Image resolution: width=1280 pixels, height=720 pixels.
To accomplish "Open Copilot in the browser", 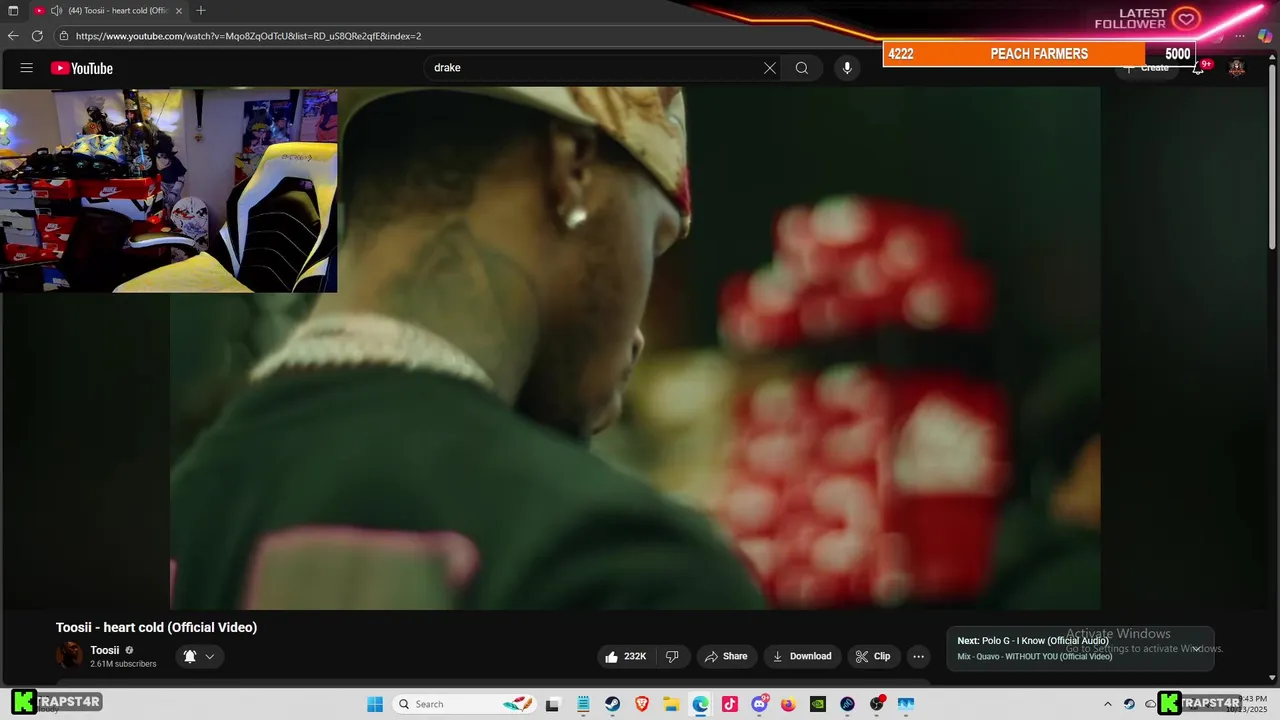I will 1265,36.
